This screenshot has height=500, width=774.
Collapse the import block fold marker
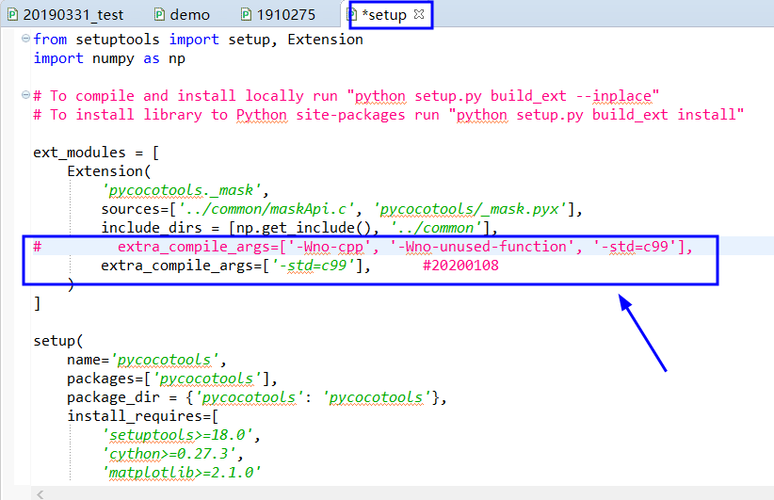point(26,38)
